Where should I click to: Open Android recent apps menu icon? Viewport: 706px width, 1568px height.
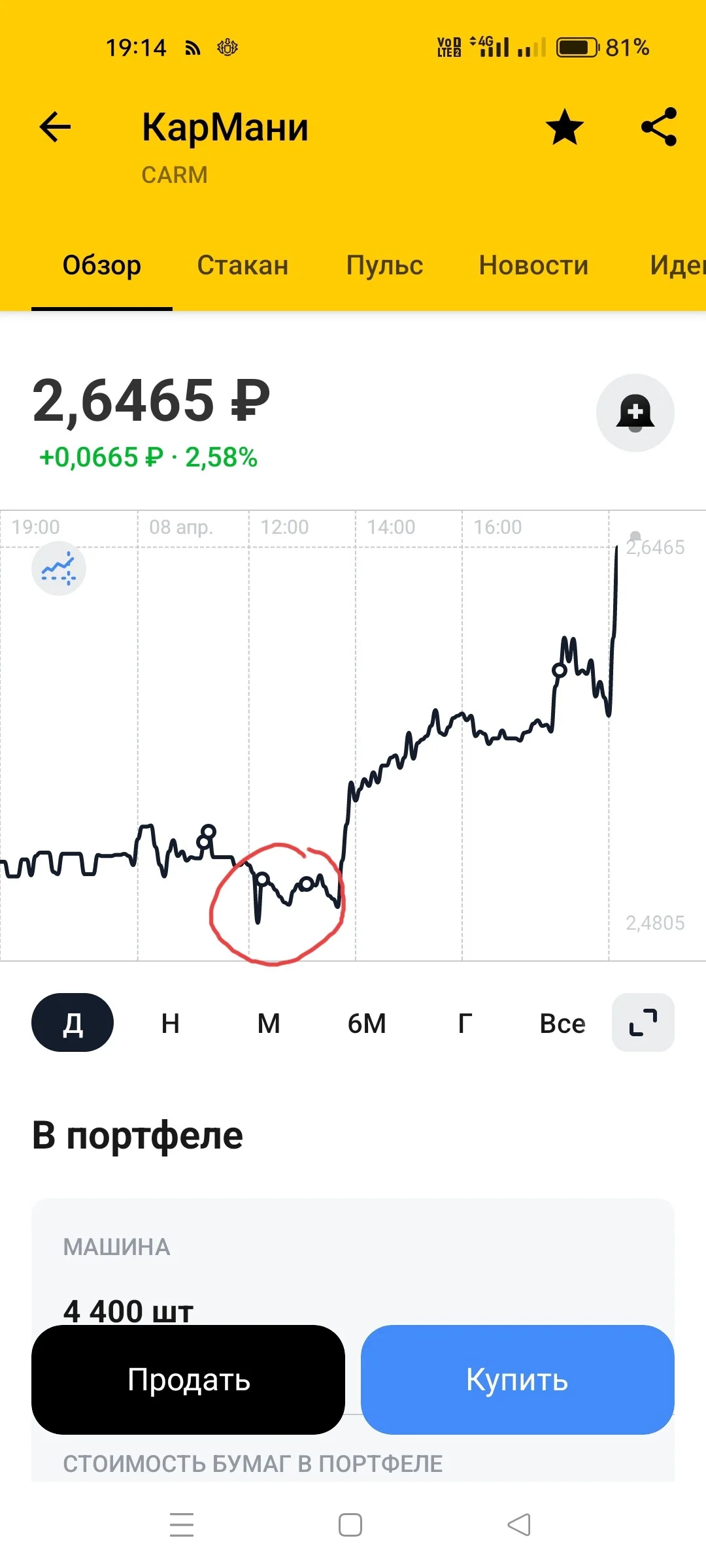pos(182,1525)
